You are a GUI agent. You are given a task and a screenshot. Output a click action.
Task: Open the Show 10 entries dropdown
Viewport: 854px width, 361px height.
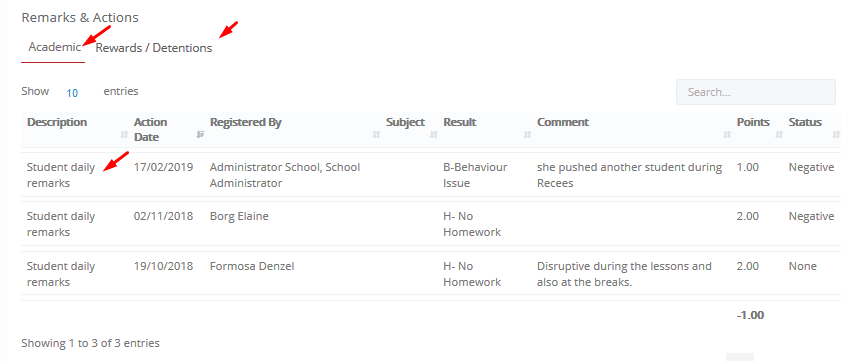coord(72,93)
